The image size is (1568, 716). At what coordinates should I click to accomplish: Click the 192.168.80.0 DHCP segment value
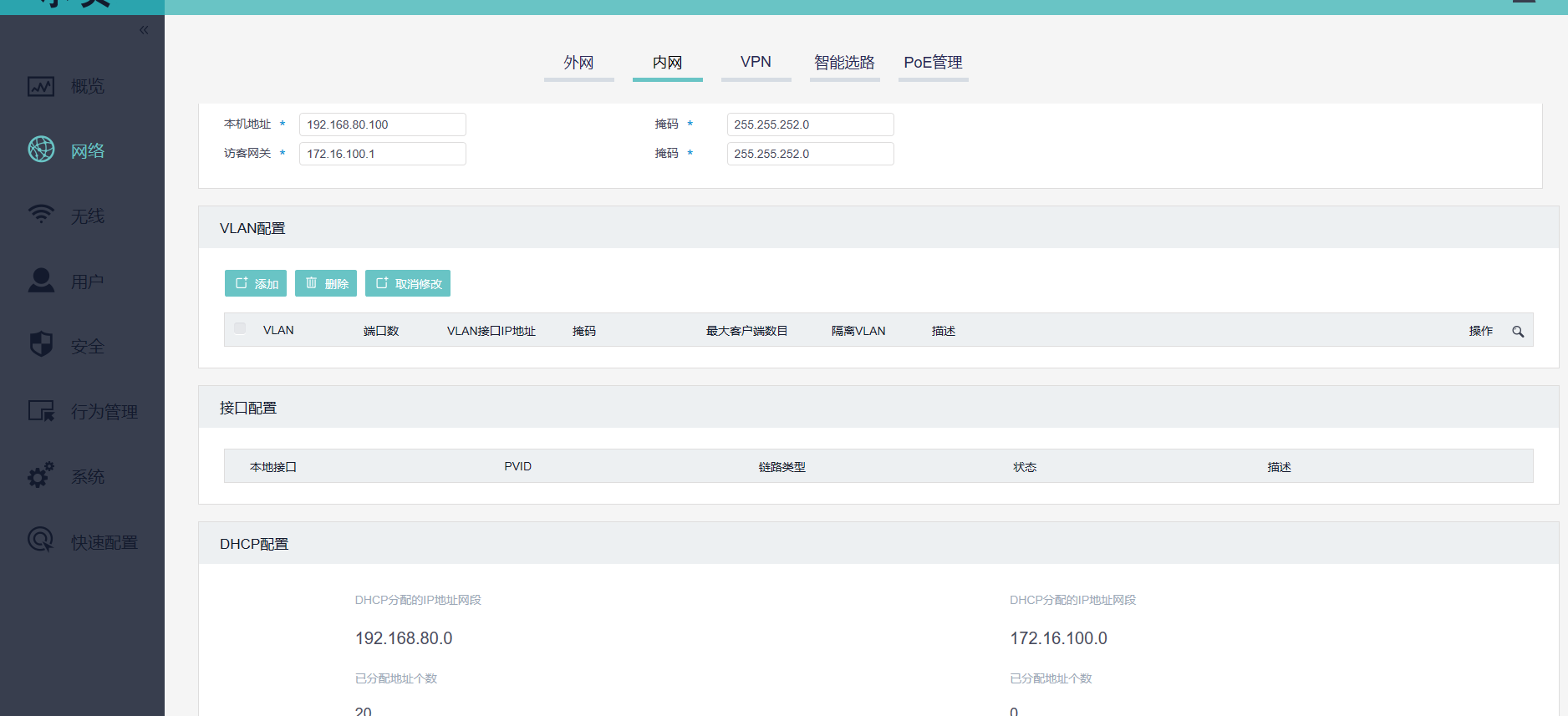coord(404,638)
